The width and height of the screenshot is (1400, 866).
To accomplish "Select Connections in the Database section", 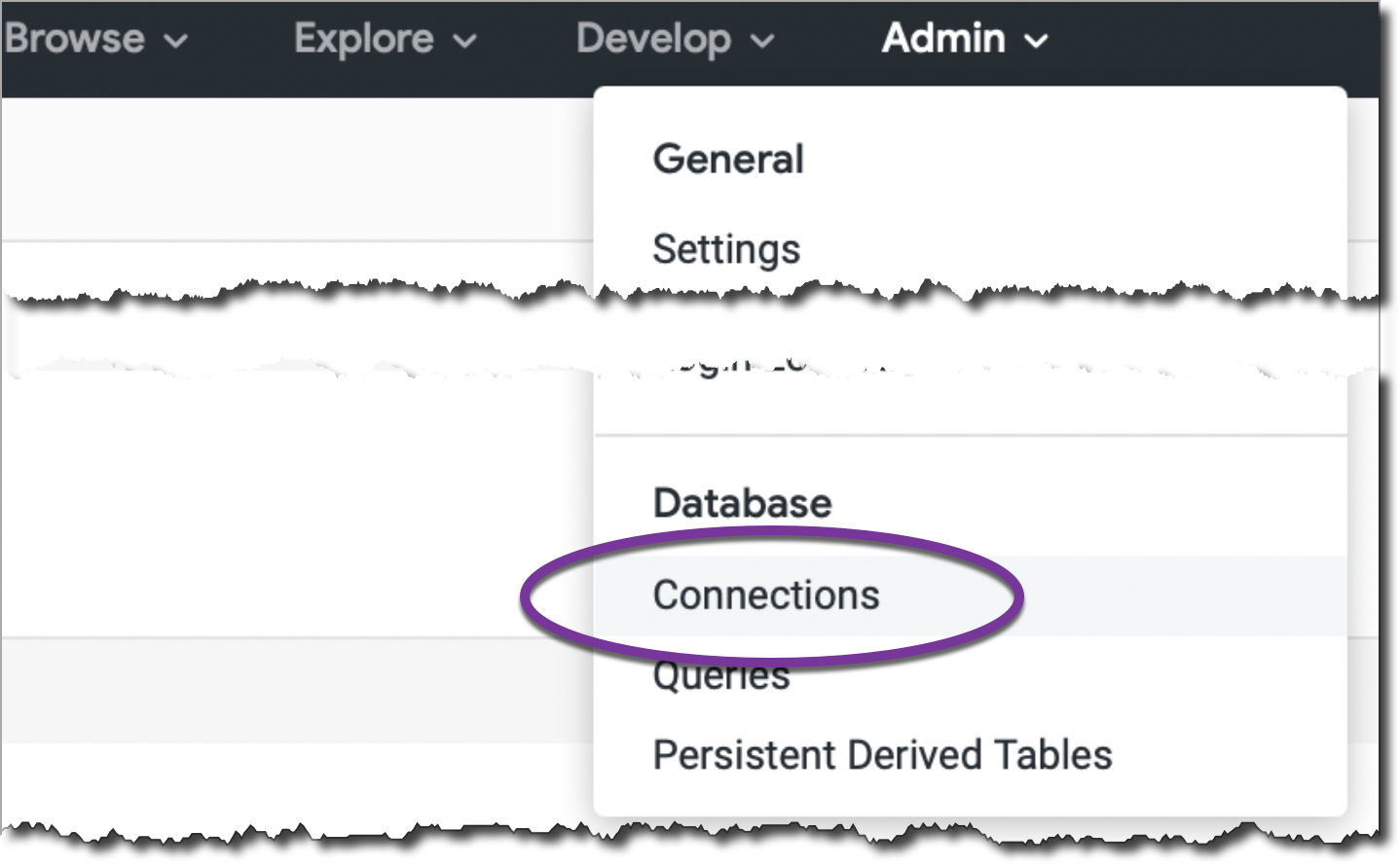I will pos(766,595).
